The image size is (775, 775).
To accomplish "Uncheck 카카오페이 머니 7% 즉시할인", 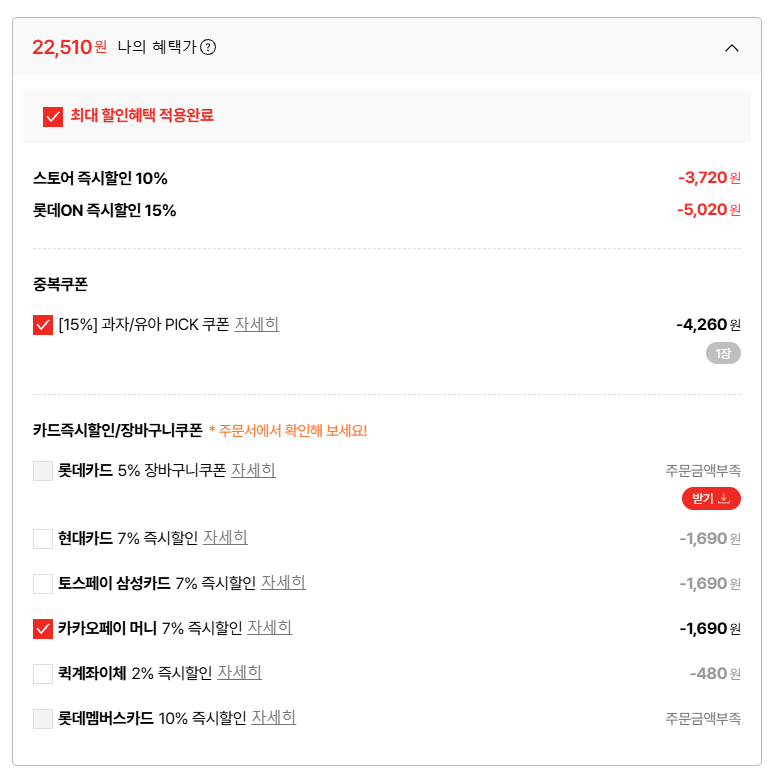I will click(43, 629).
